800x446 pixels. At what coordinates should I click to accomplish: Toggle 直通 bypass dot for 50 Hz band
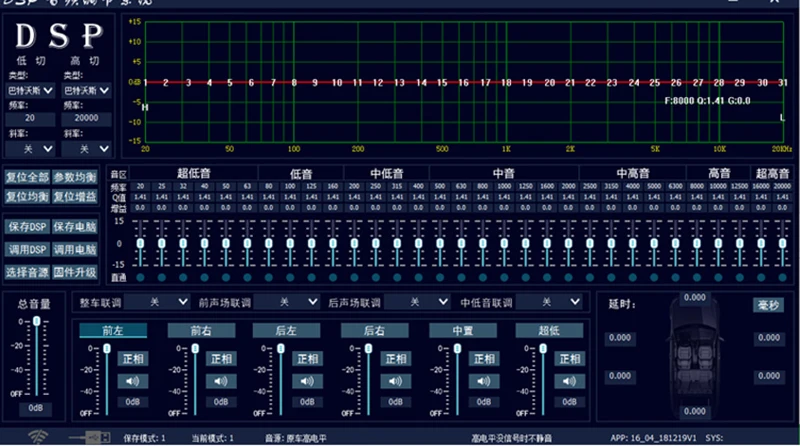pyautogui.click(x=226, y=278)
